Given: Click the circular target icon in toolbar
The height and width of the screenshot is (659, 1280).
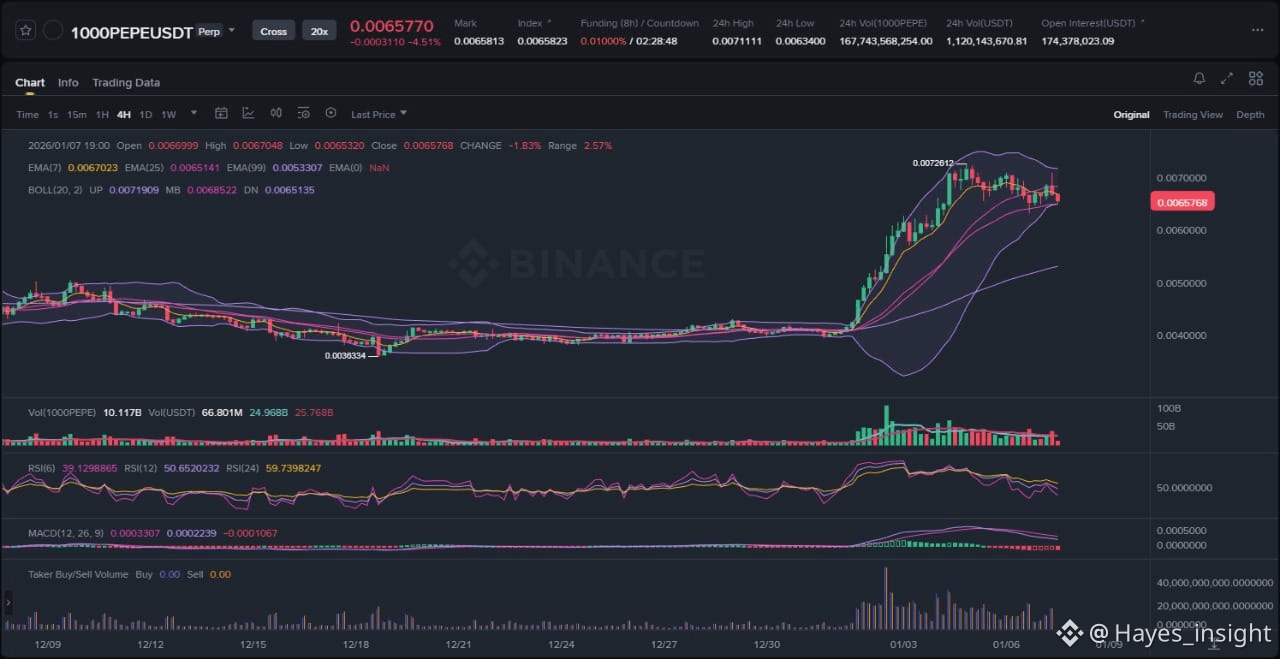Looking at the screenshot, I should 331,114.
